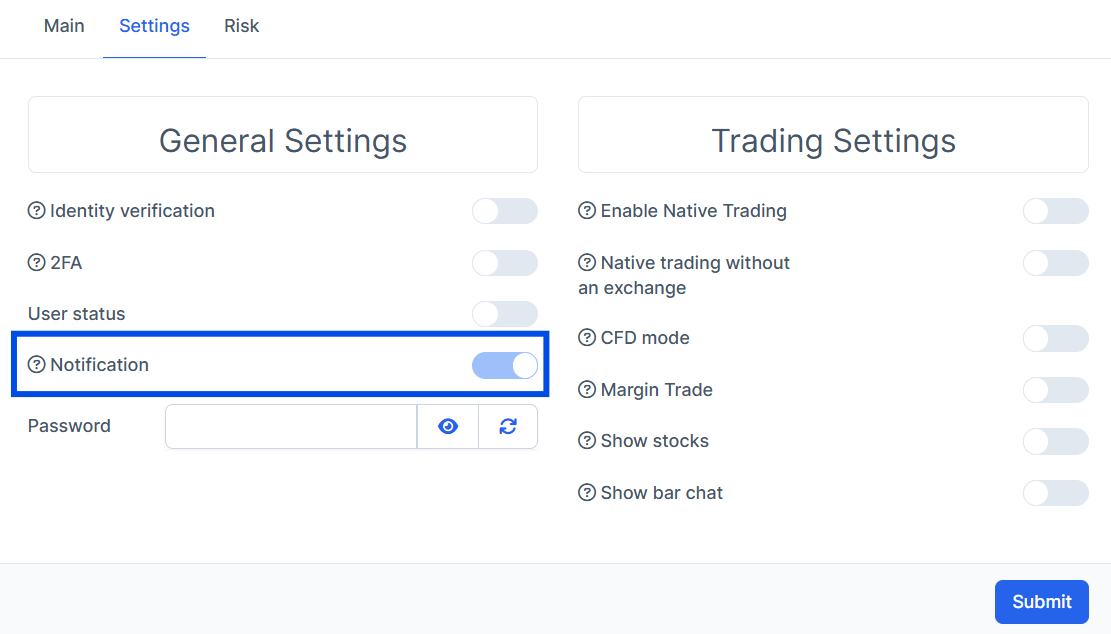Switch to the Main tab
1111x634 pixels.
pos(64,26)
